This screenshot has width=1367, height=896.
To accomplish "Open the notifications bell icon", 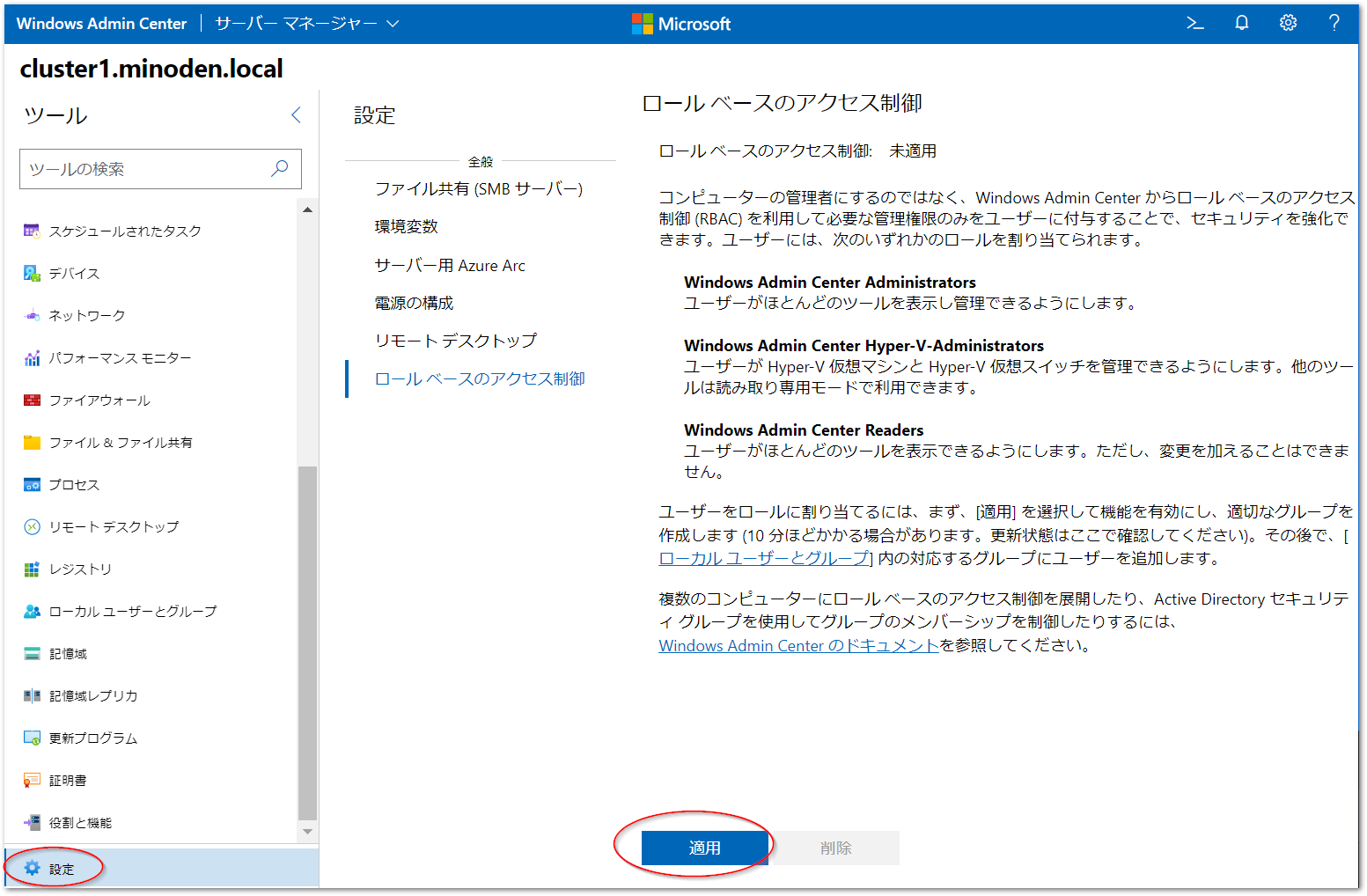I will pyautogui.click(x=1241, y=24).
